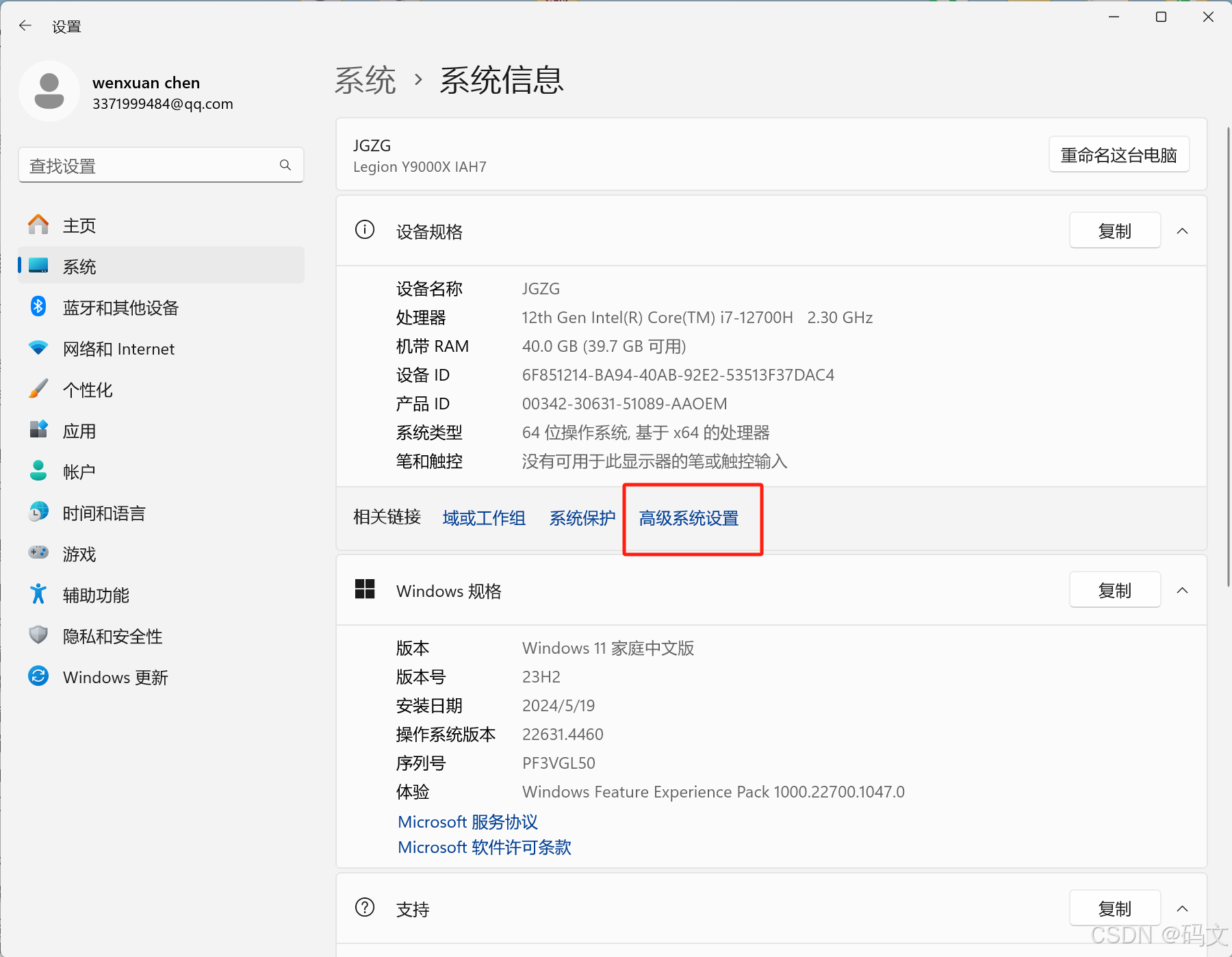The height and width of the screenshot is (957, 1232).
Task: Click the System (系统) monitor icon
Action: (x=38, y=266)
